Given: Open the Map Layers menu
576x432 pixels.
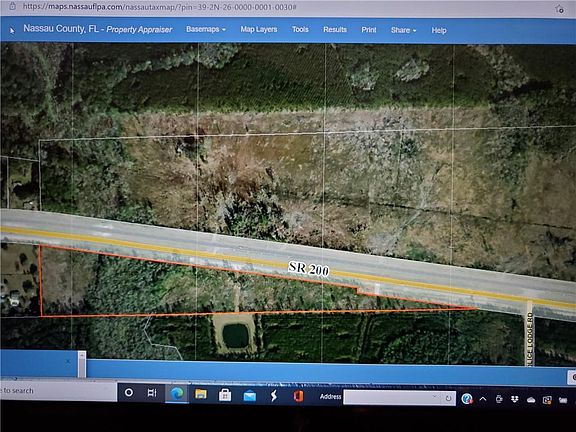Looking at the screenshot, I should point(259,29).
